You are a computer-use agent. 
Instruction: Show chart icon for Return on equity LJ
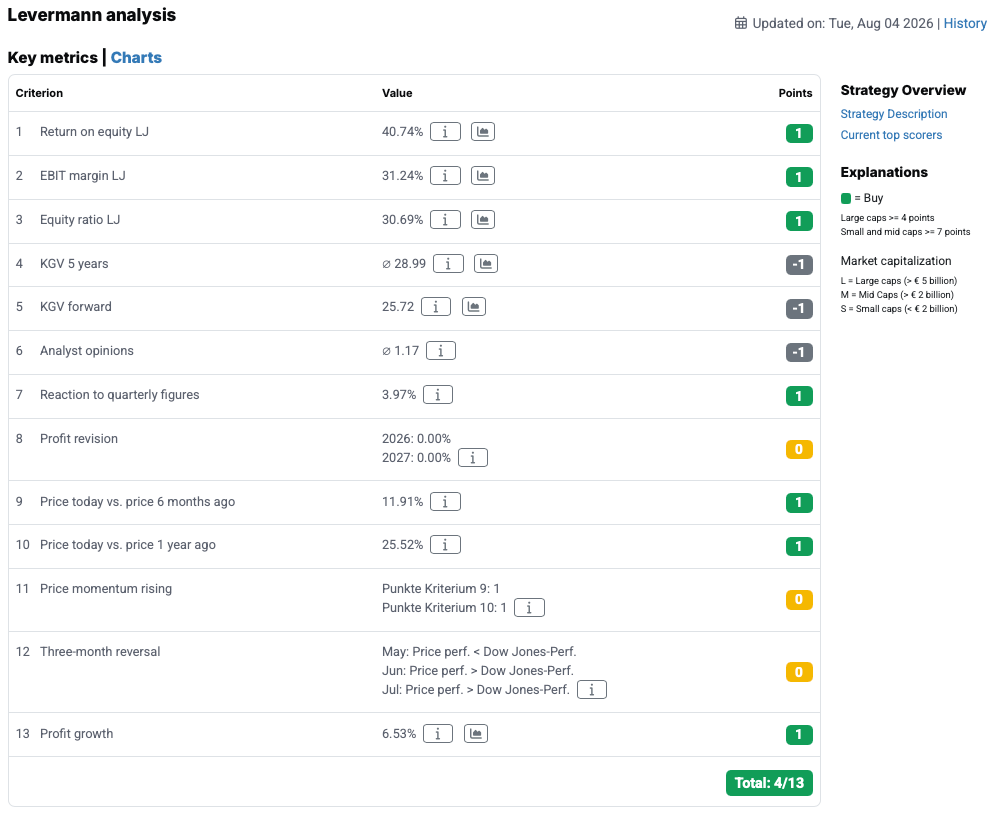(x=483, y=132)
